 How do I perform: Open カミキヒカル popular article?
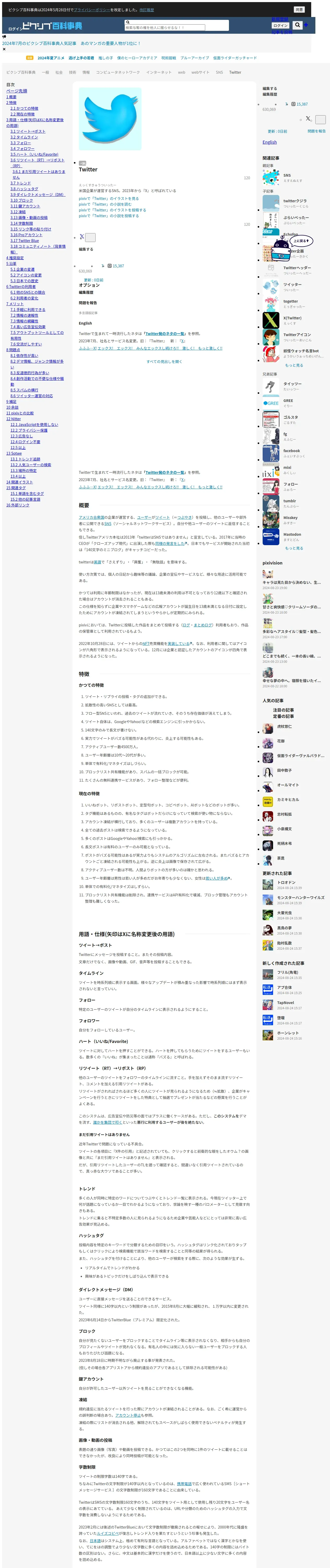pyautogui.click(x=287, y=800)
